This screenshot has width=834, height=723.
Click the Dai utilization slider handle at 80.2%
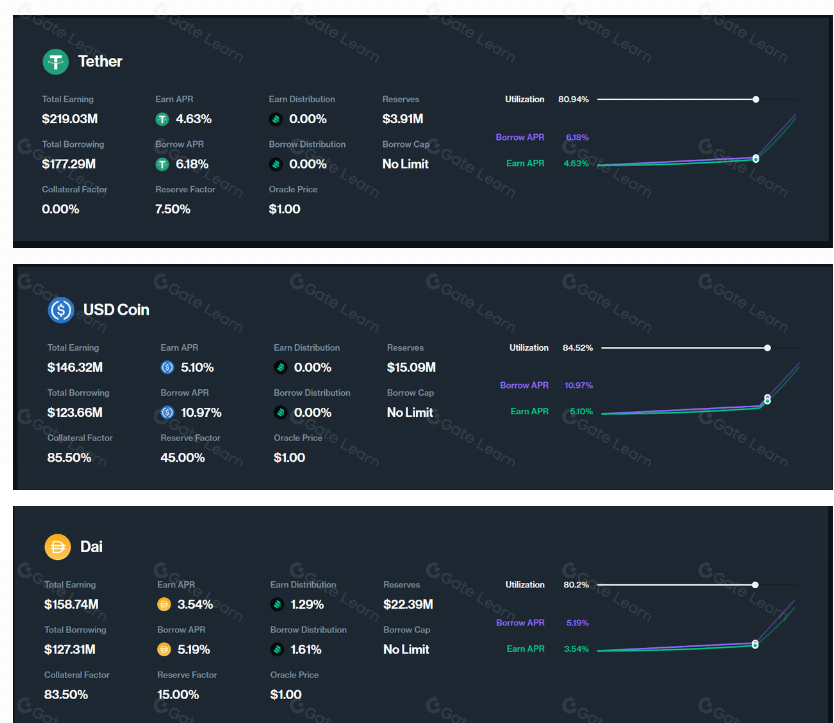click(x=755, y=585)
